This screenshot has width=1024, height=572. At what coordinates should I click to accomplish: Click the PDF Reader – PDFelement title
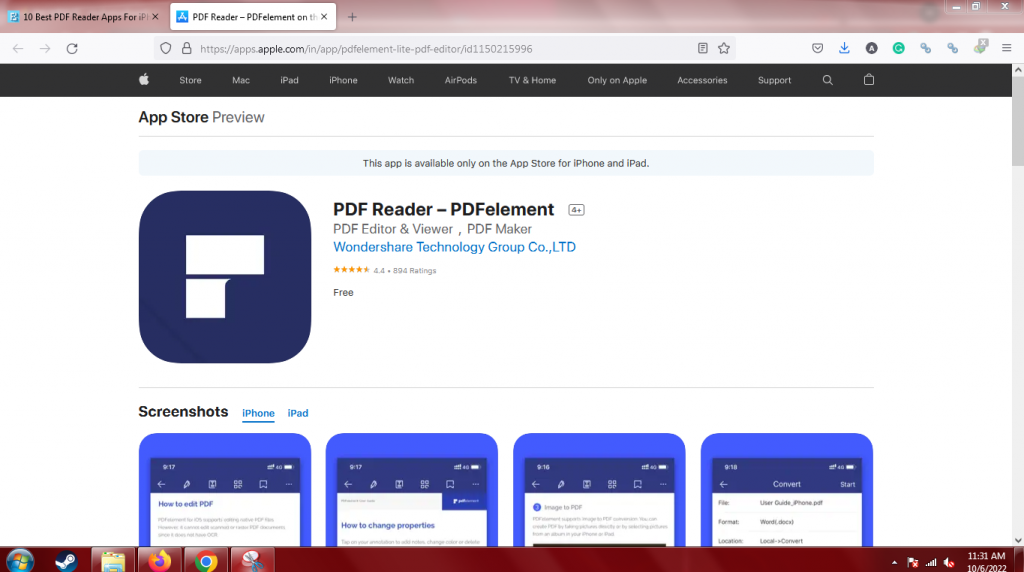click(x=443, y=210)
